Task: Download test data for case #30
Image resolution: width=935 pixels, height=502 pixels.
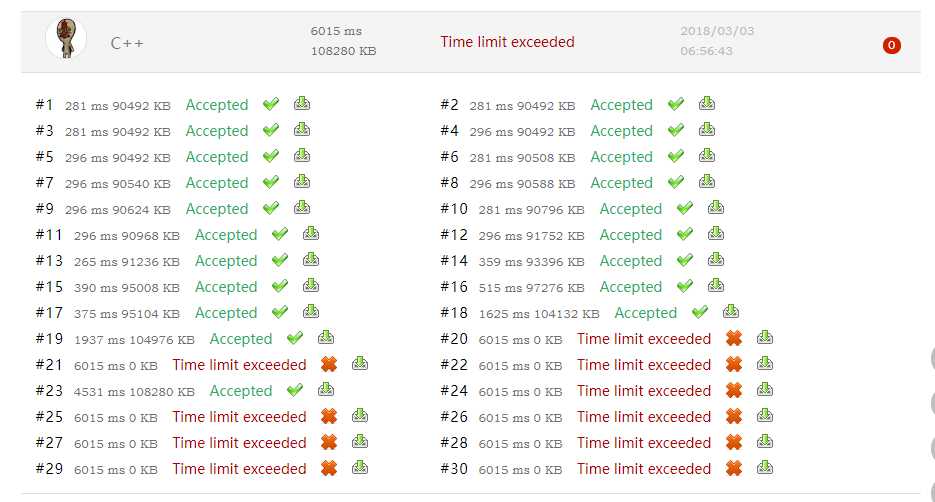Action: tap(764, 468)
